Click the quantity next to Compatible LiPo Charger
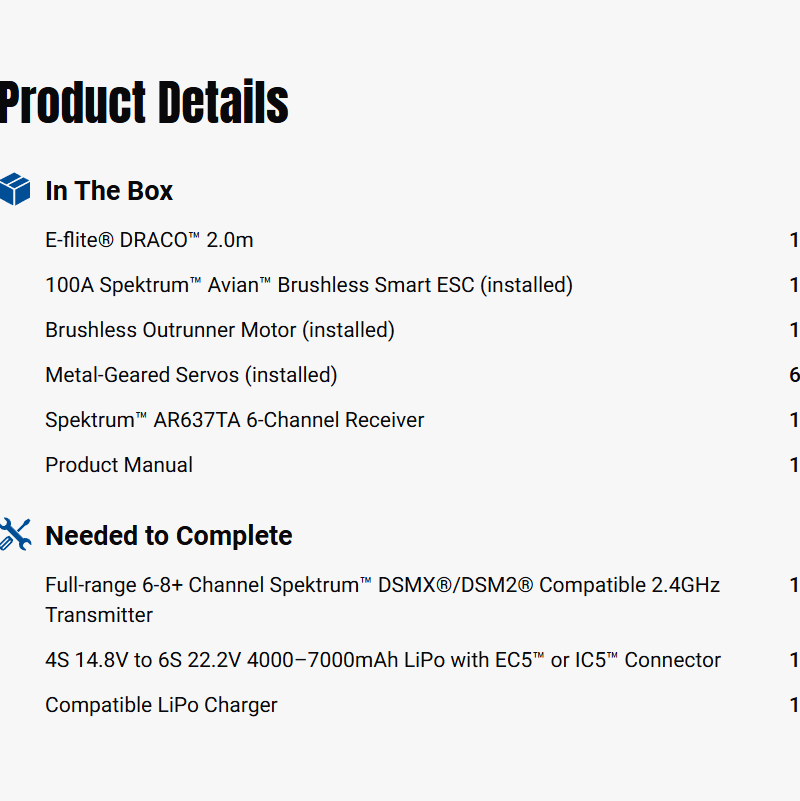 pos(794,705)
